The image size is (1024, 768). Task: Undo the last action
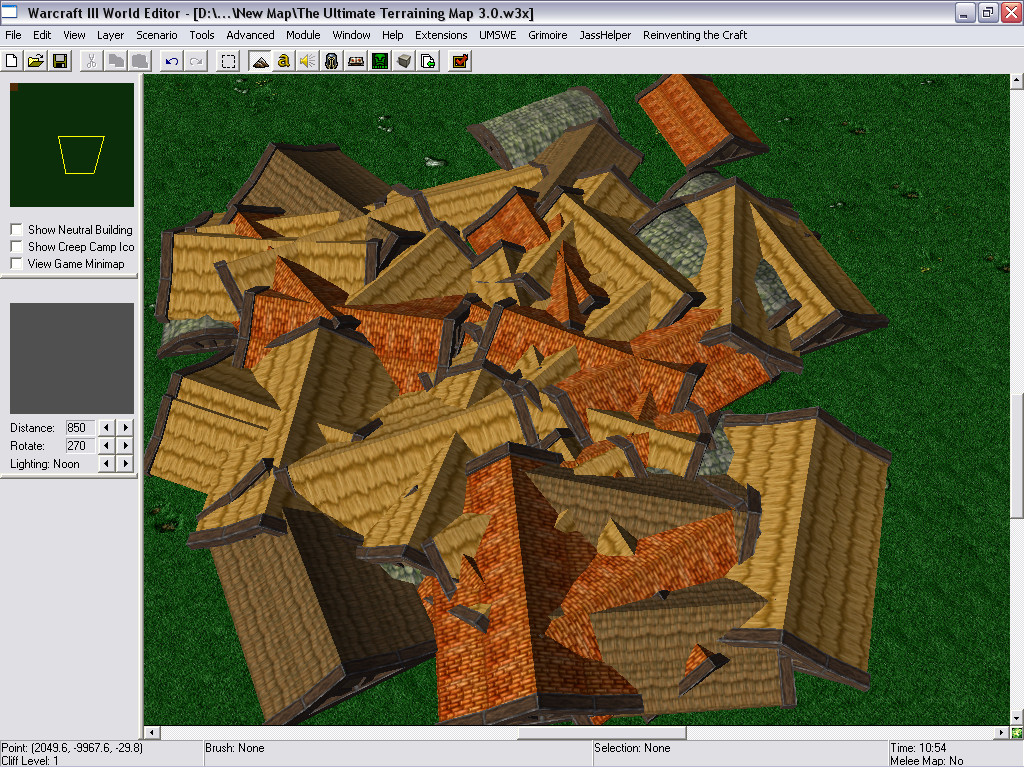[172, 61]
